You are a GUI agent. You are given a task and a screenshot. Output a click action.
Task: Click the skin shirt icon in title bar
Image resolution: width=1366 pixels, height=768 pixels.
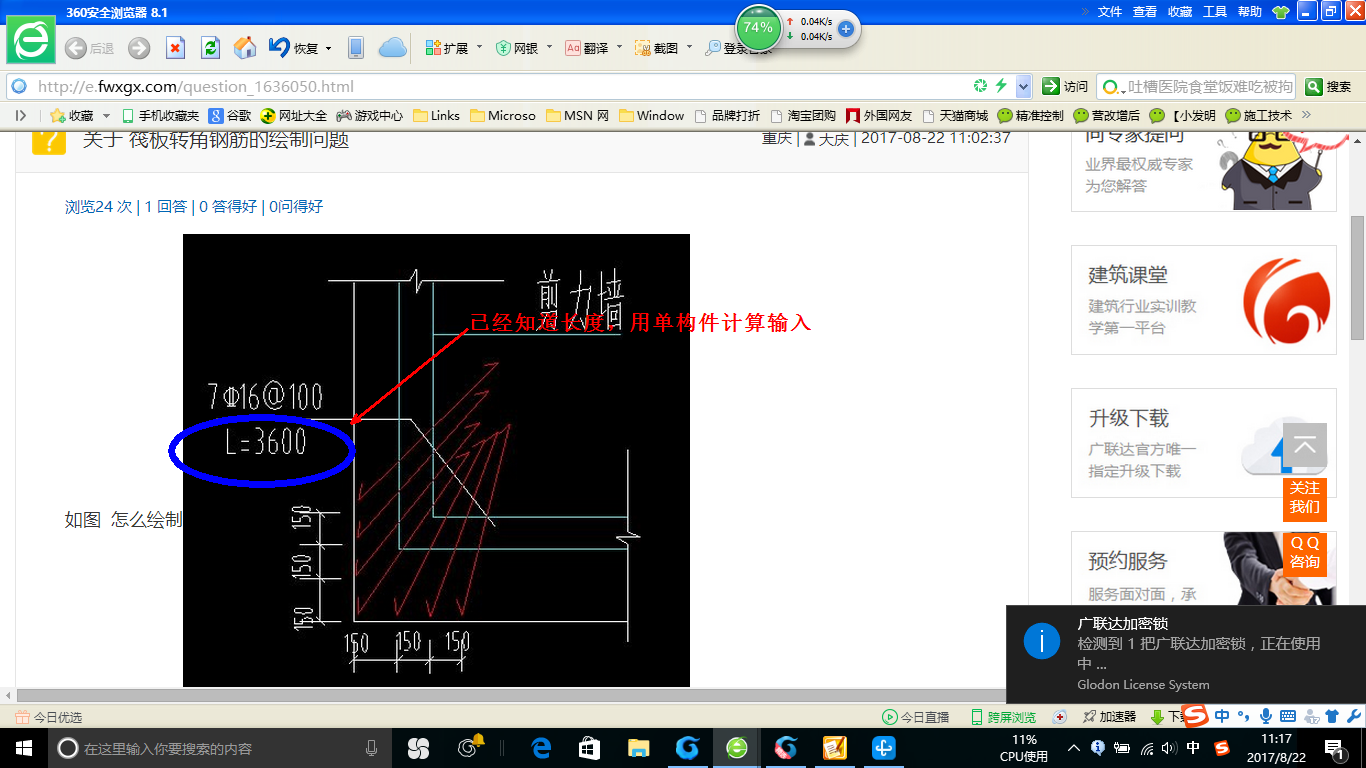1281,12
